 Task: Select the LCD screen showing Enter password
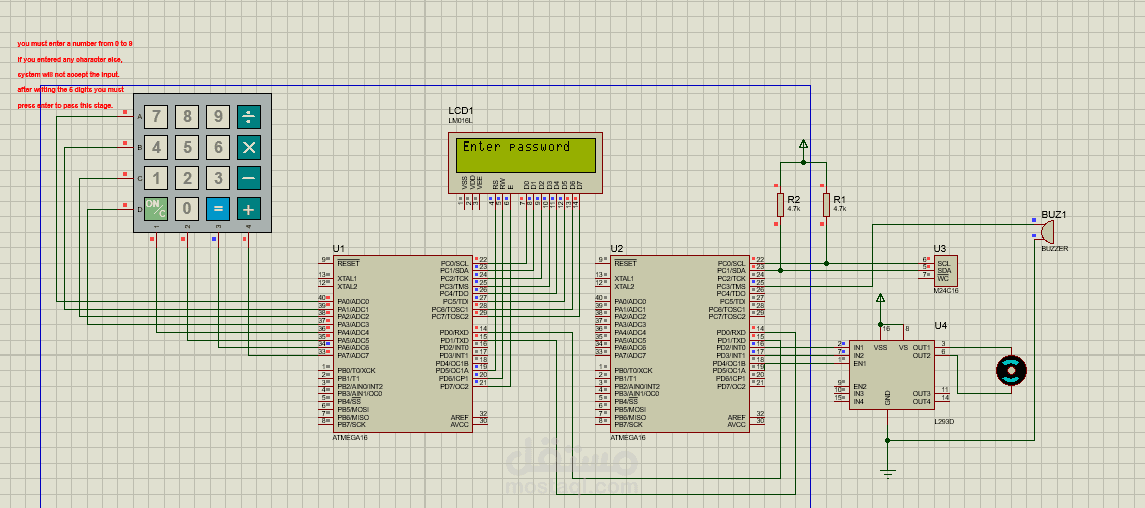(525, 154)
